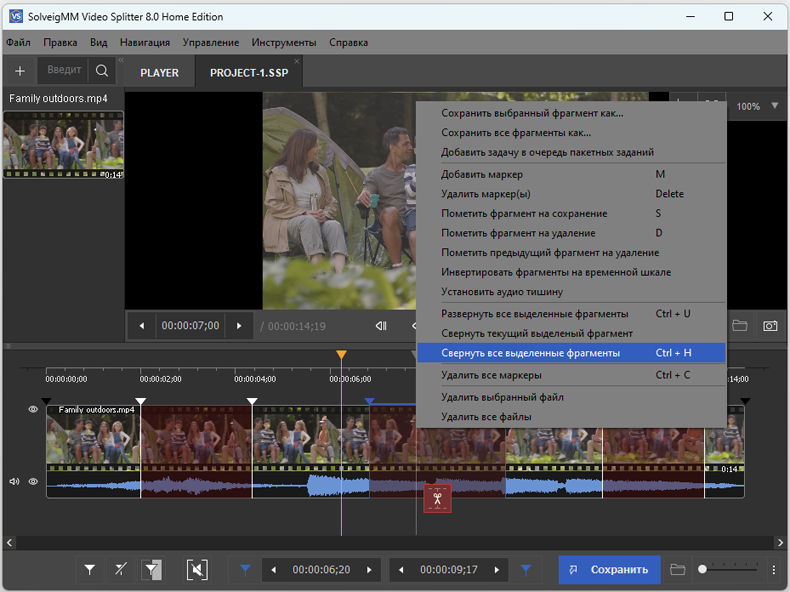This screenshot has height=592, width=790.
Task: Click the add marker icon in bottom toolbar
Action: [x=90, y=570]
